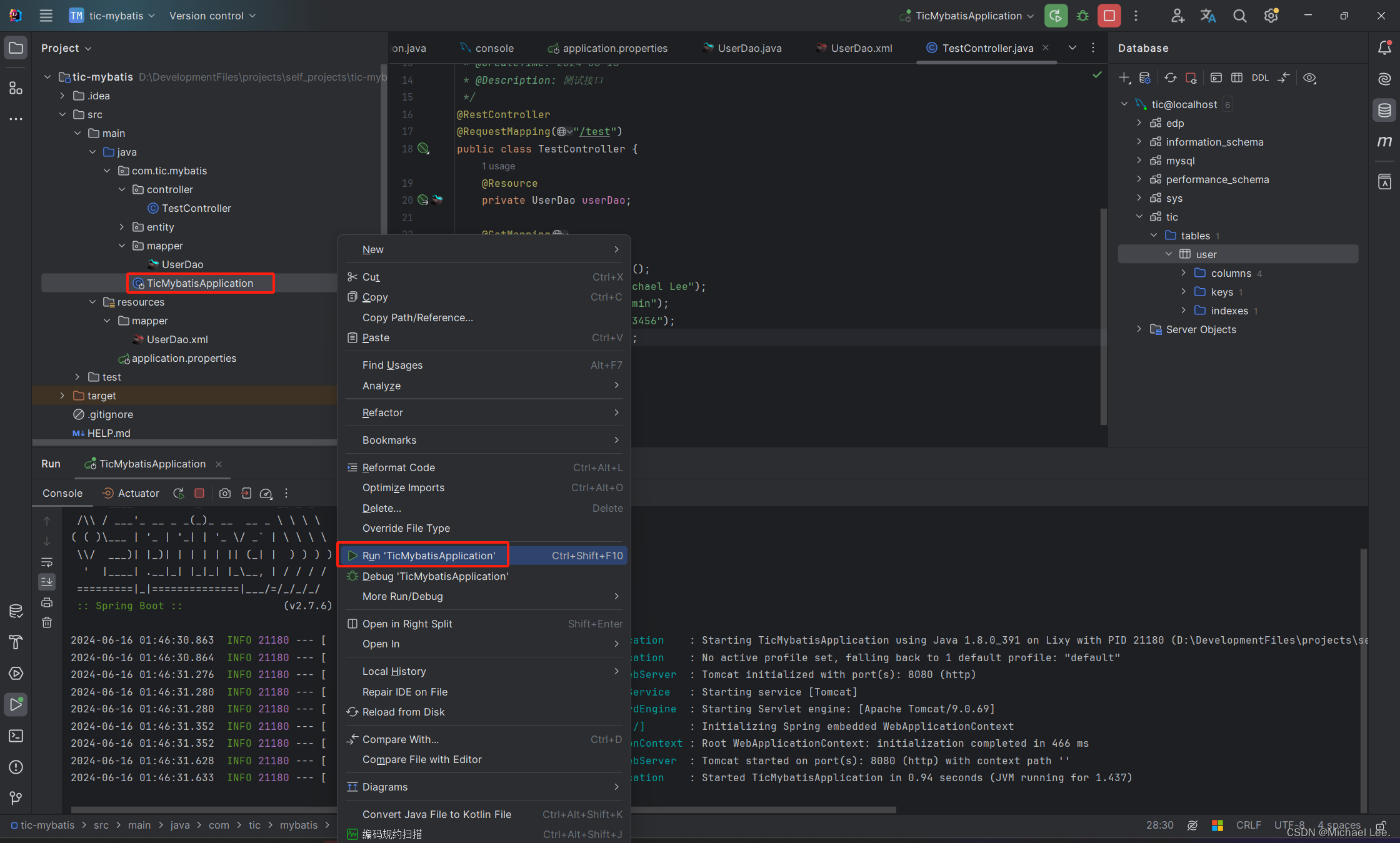Screen dimensions: 1400x843
Task: Choose Debug 'TicMybatisApplication' in context menu
Action: coord(484,576)
